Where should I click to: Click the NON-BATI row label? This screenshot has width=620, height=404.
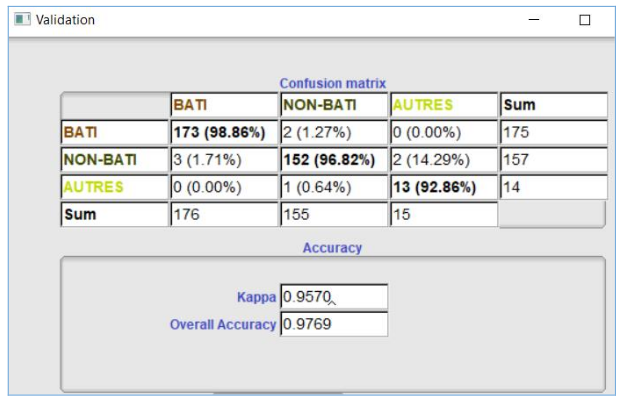click(x=114, y=160)
